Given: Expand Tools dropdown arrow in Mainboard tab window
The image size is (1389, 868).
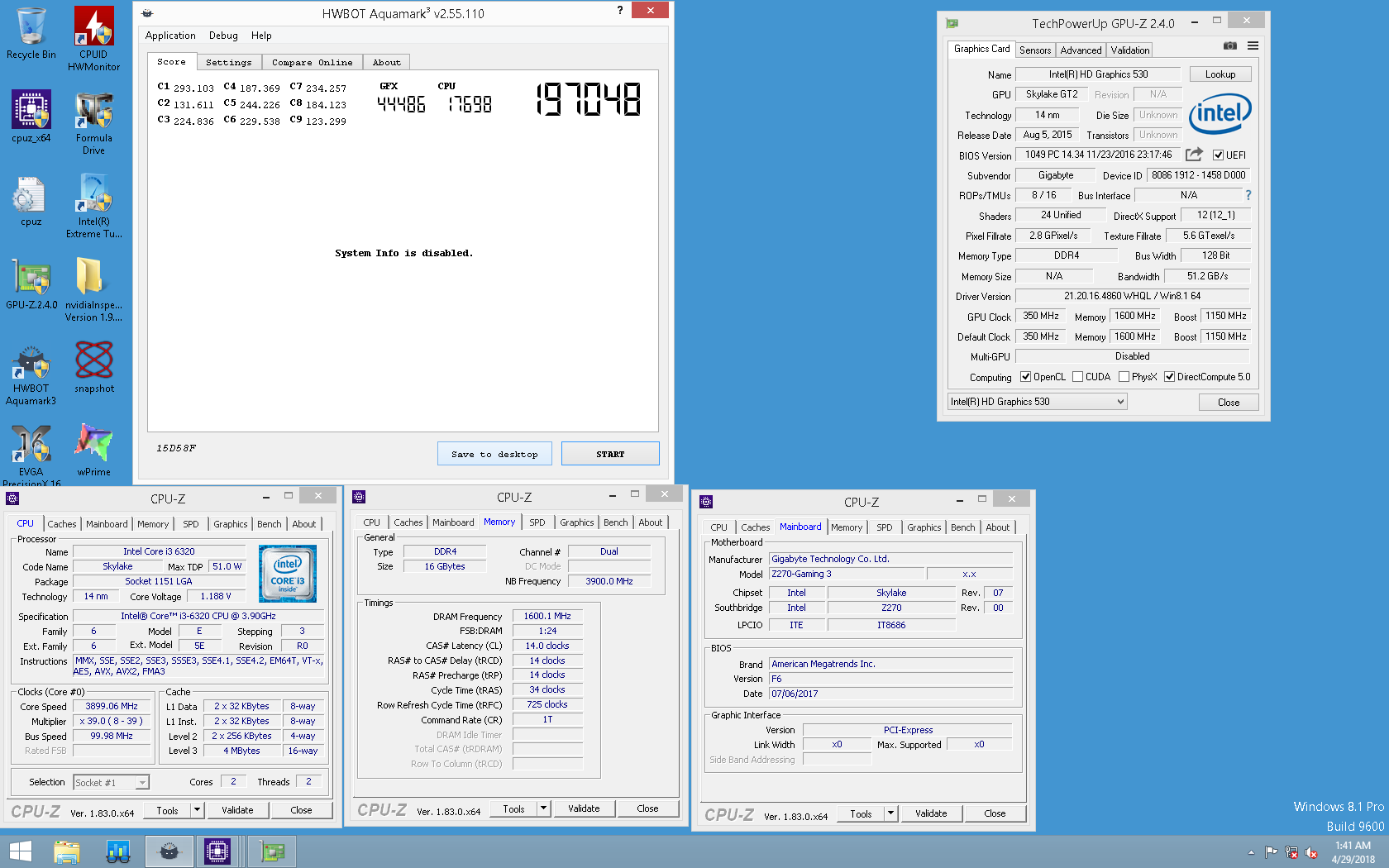Looking at the screenshot, I should [890, 813].
